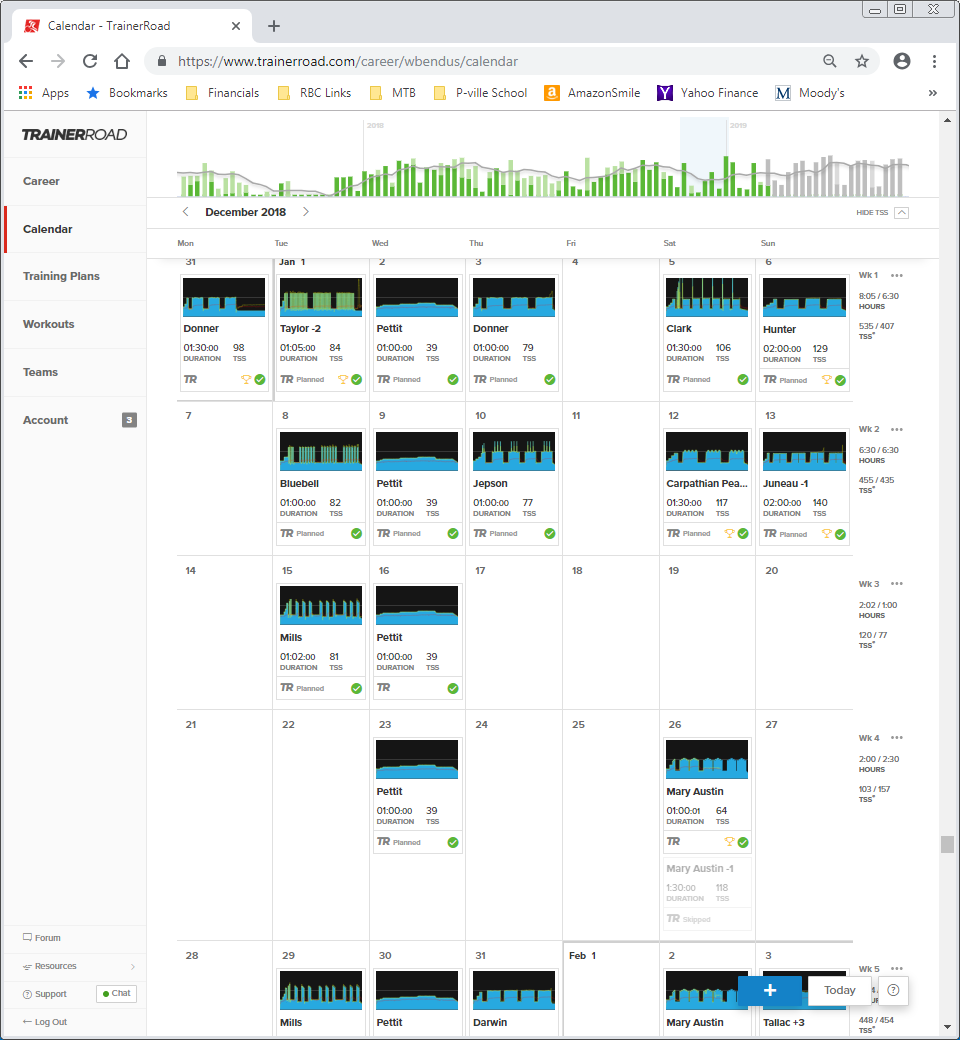This screenshot has width=960, height=1040.
Task: Open the Forum link
Action: (42, 938)
